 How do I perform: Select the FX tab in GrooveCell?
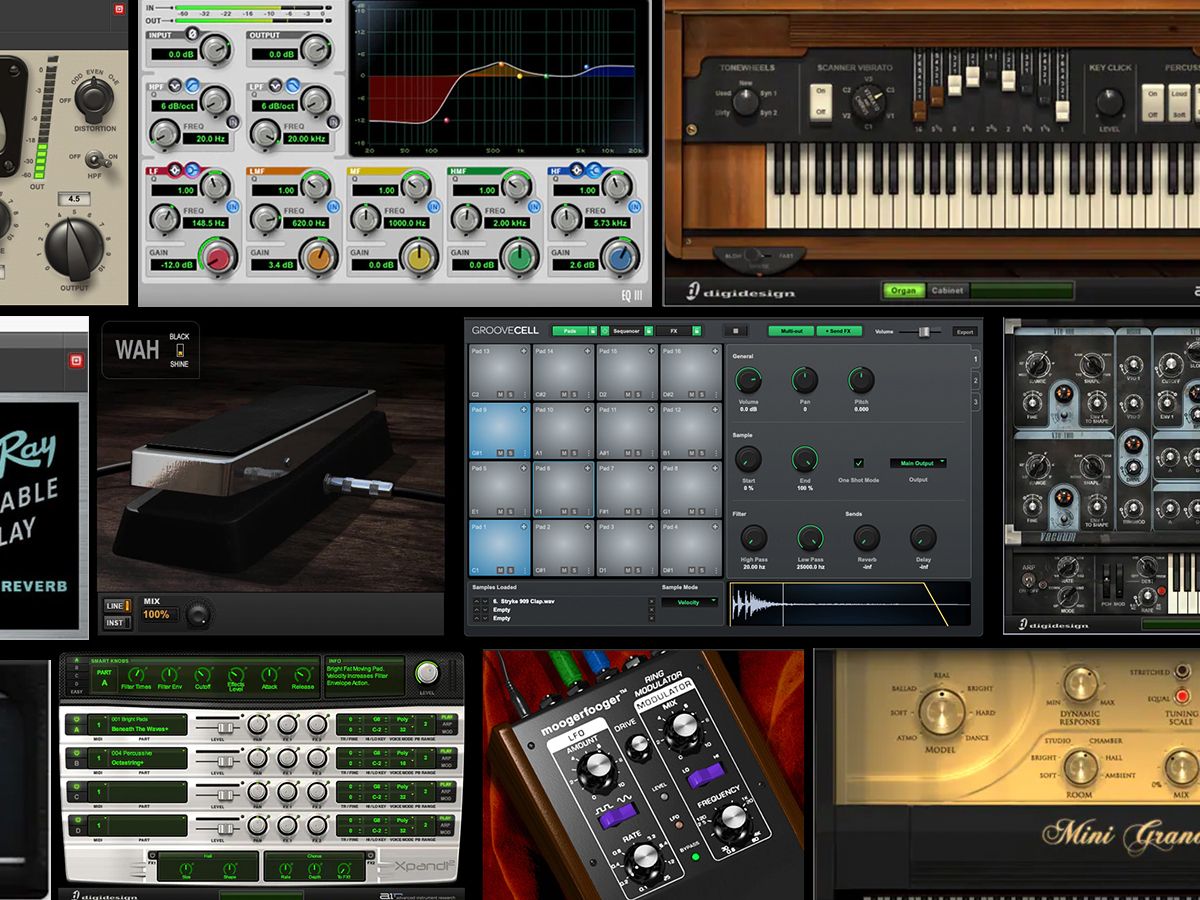(x=674, y=331)
